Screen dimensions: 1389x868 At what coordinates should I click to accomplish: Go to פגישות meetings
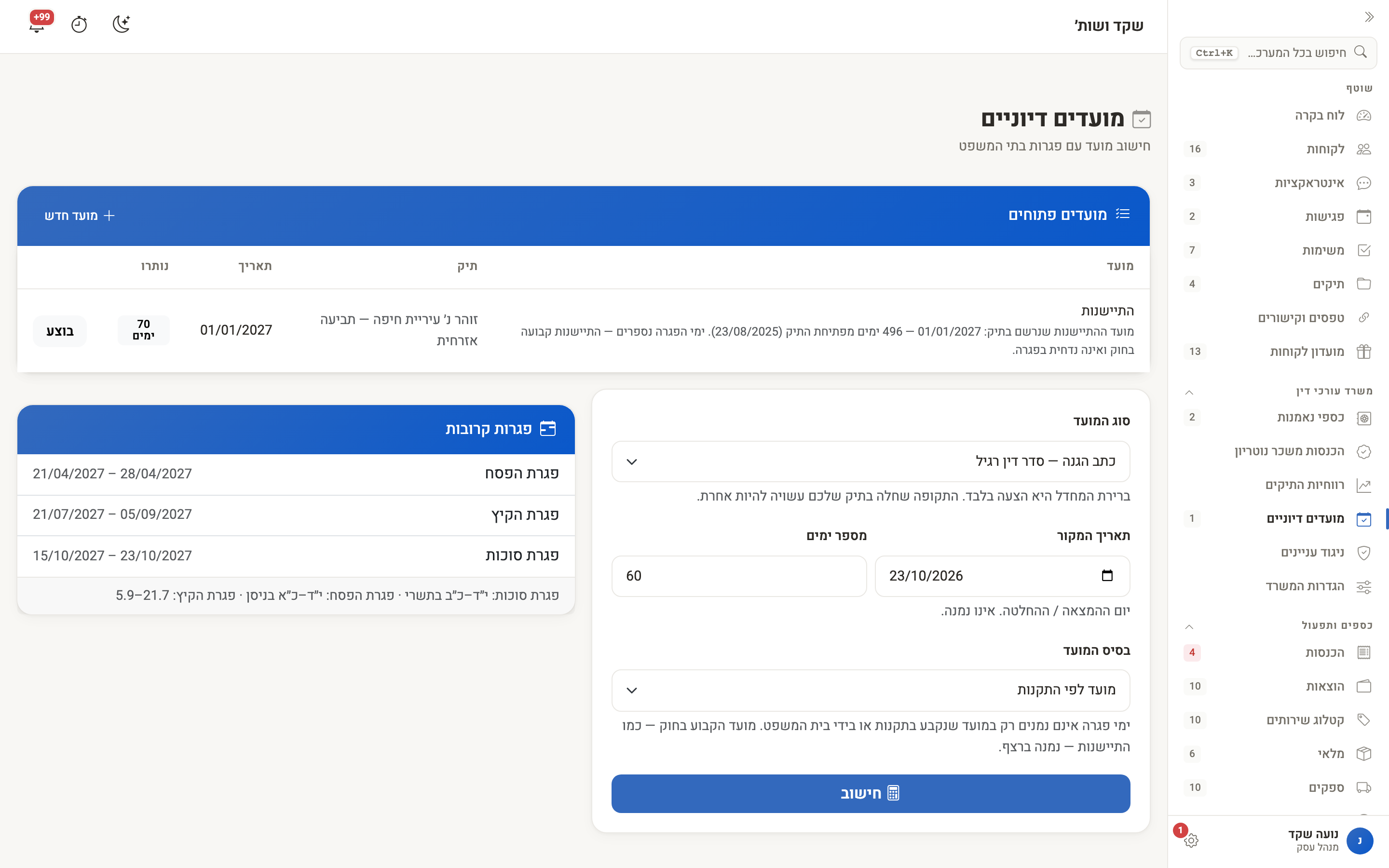click(1278, 217)
